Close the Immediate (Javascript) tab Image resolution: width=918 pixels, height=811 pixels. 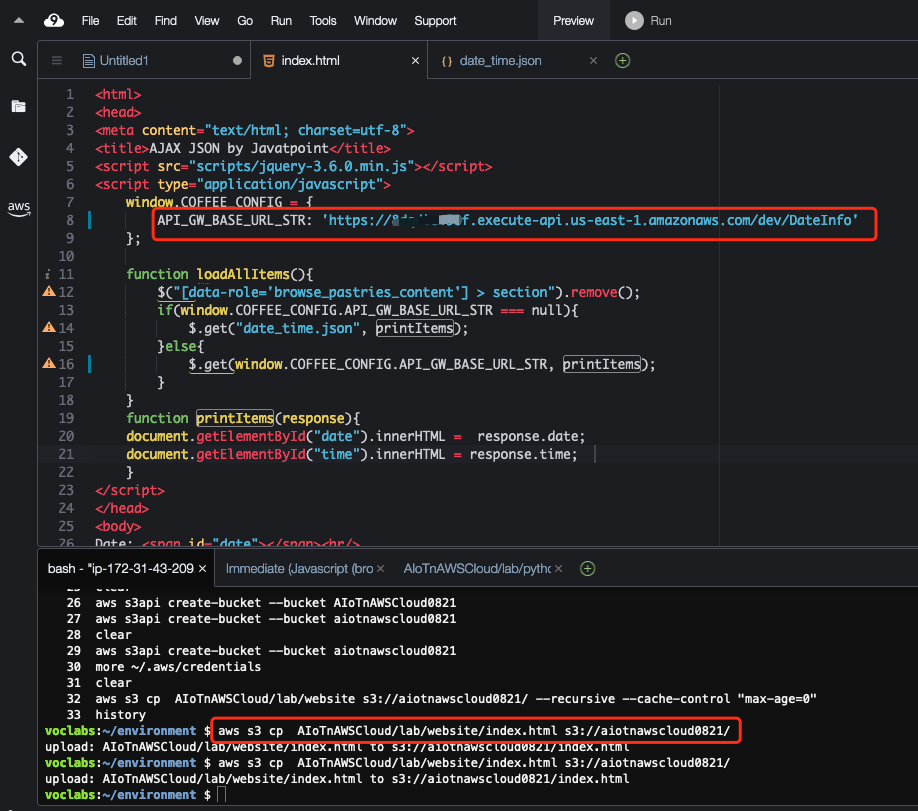coord(381,569)
